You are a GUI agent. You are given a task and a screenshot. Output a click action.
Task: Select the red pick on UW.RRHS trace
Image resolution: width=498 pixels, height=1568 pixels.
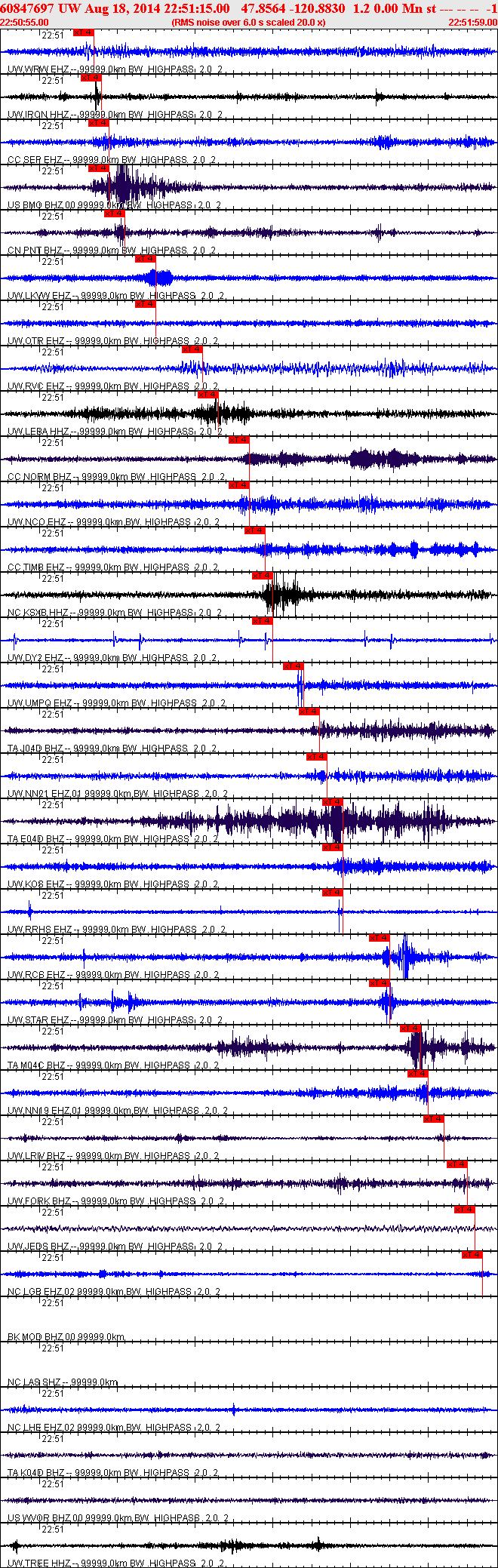[332, 893]
